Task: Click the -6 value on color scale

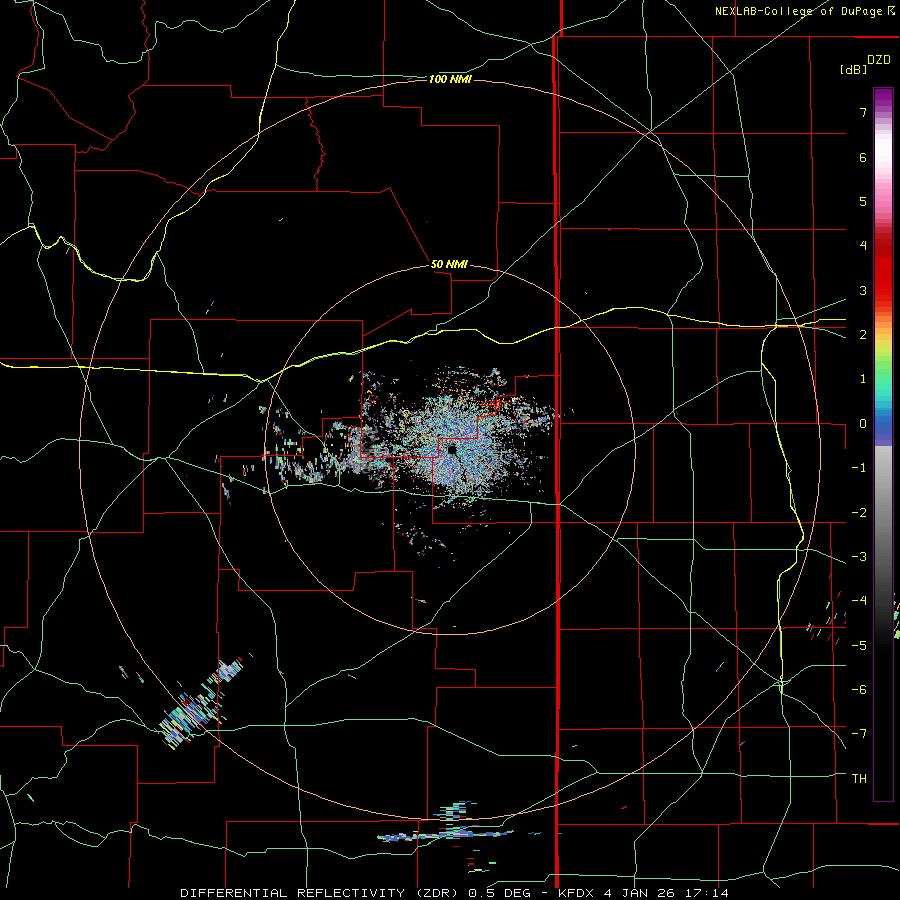Action: [x=859, y=690]
